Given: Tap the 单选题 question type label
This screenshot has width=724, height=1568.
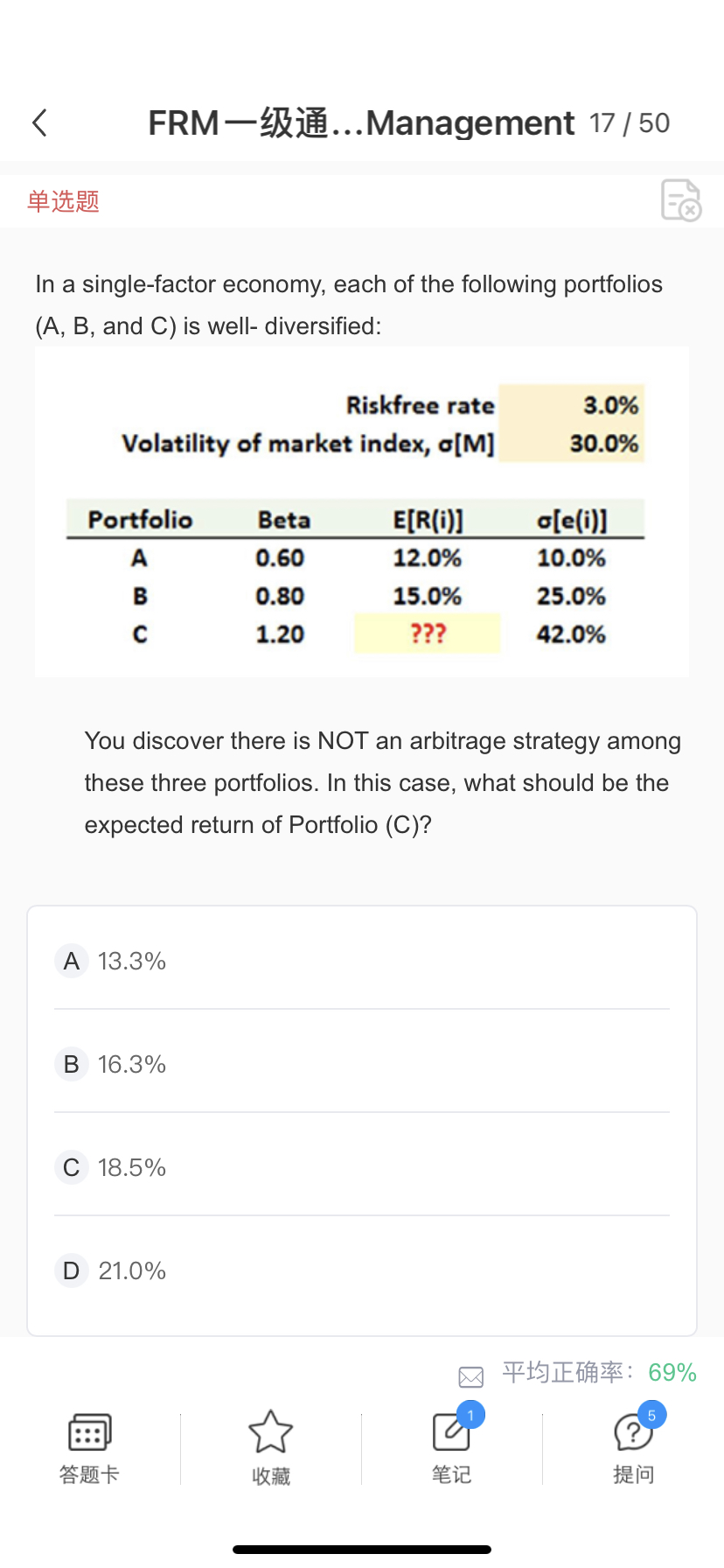Looking at the screenshot, I should pos(63,201).
